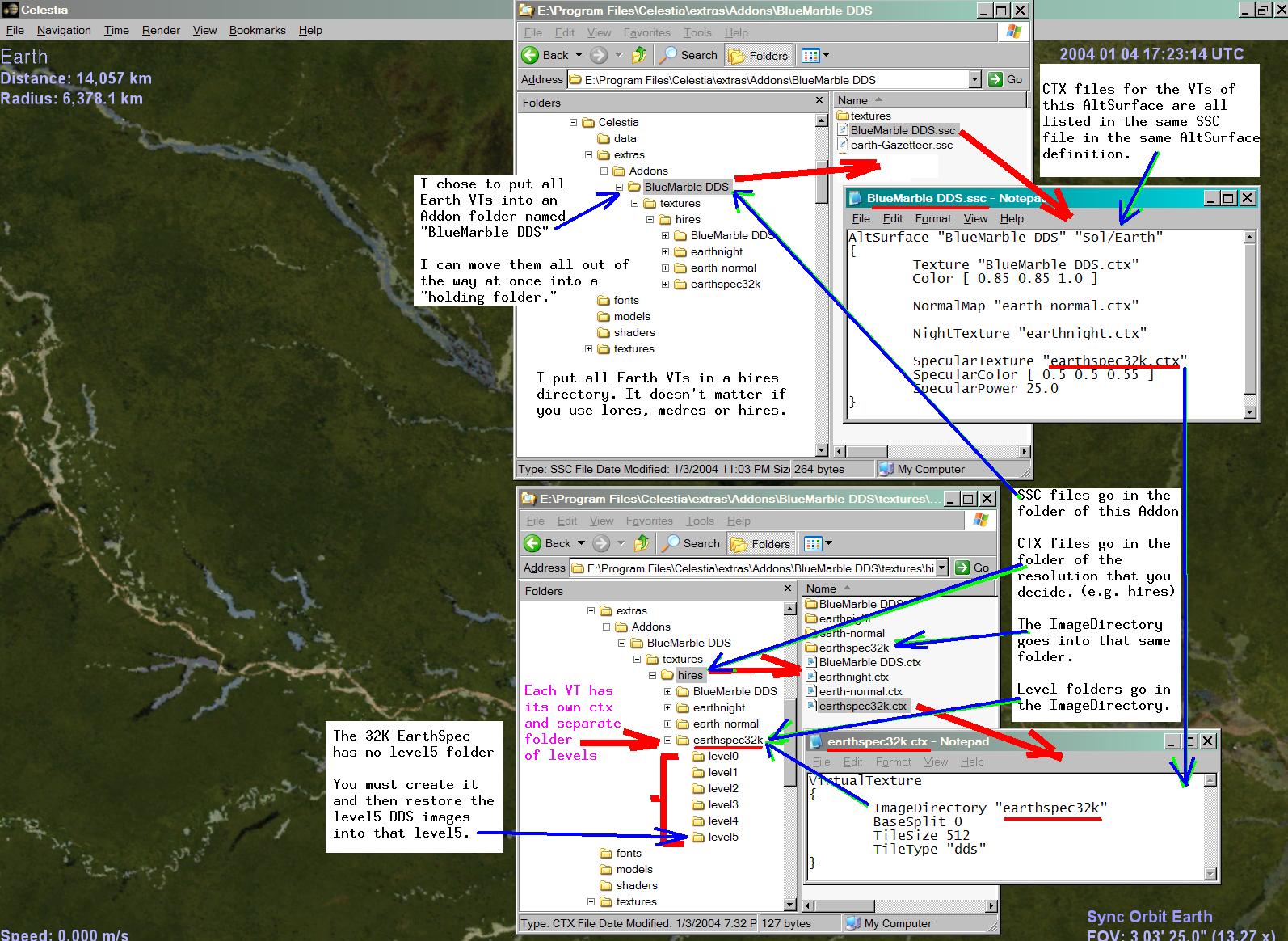
Task: Click scroll-down arrow in BlueMarble DDS.ssc Notepad
Action: click(x=1250, y=411)
